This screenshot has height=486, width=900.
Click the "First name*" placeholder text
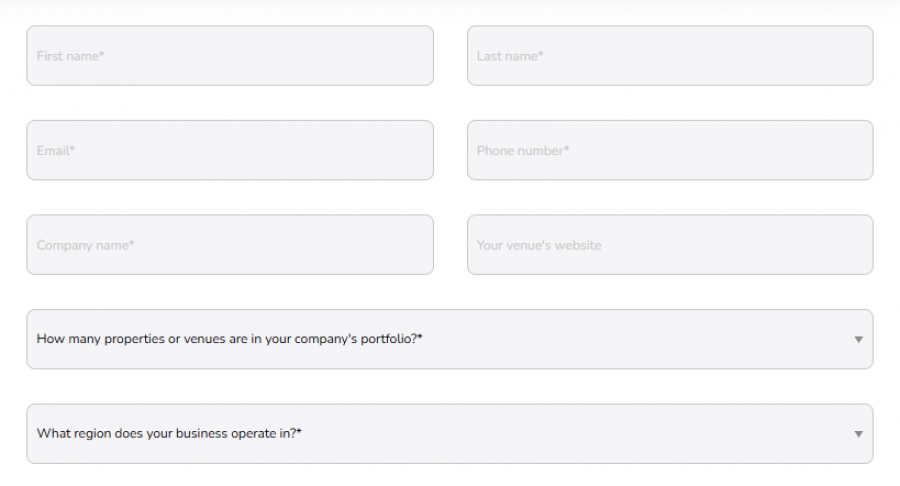(70, 57)
